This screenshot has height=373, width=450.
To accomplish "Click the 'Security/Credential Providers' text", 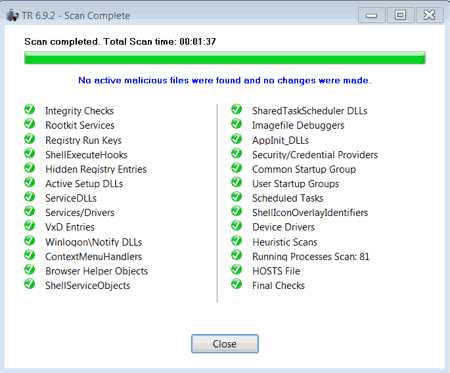I will pos(315,155).
